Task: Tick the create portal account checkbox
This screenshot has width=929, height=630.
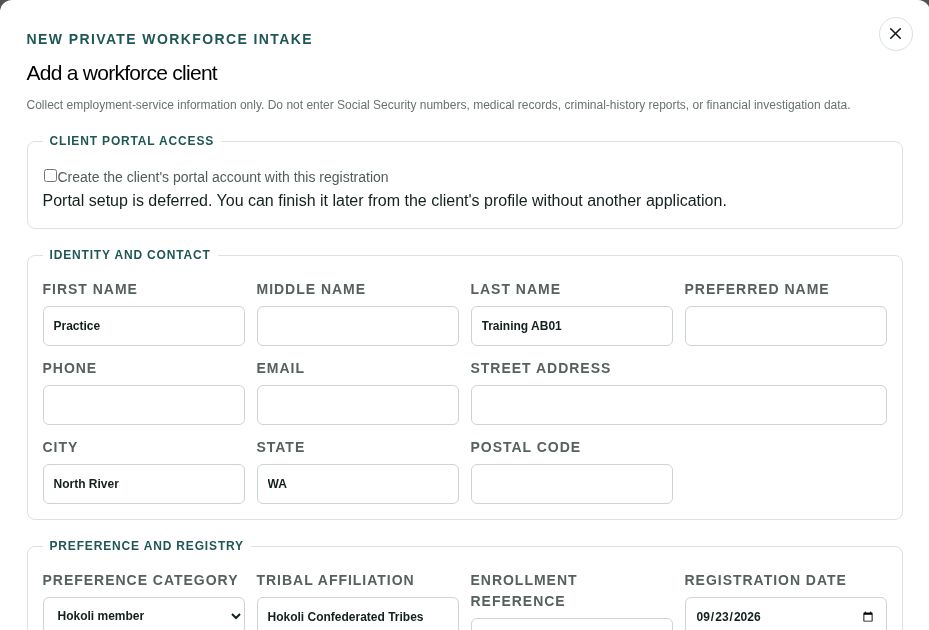Action: [x=50, y=175]
